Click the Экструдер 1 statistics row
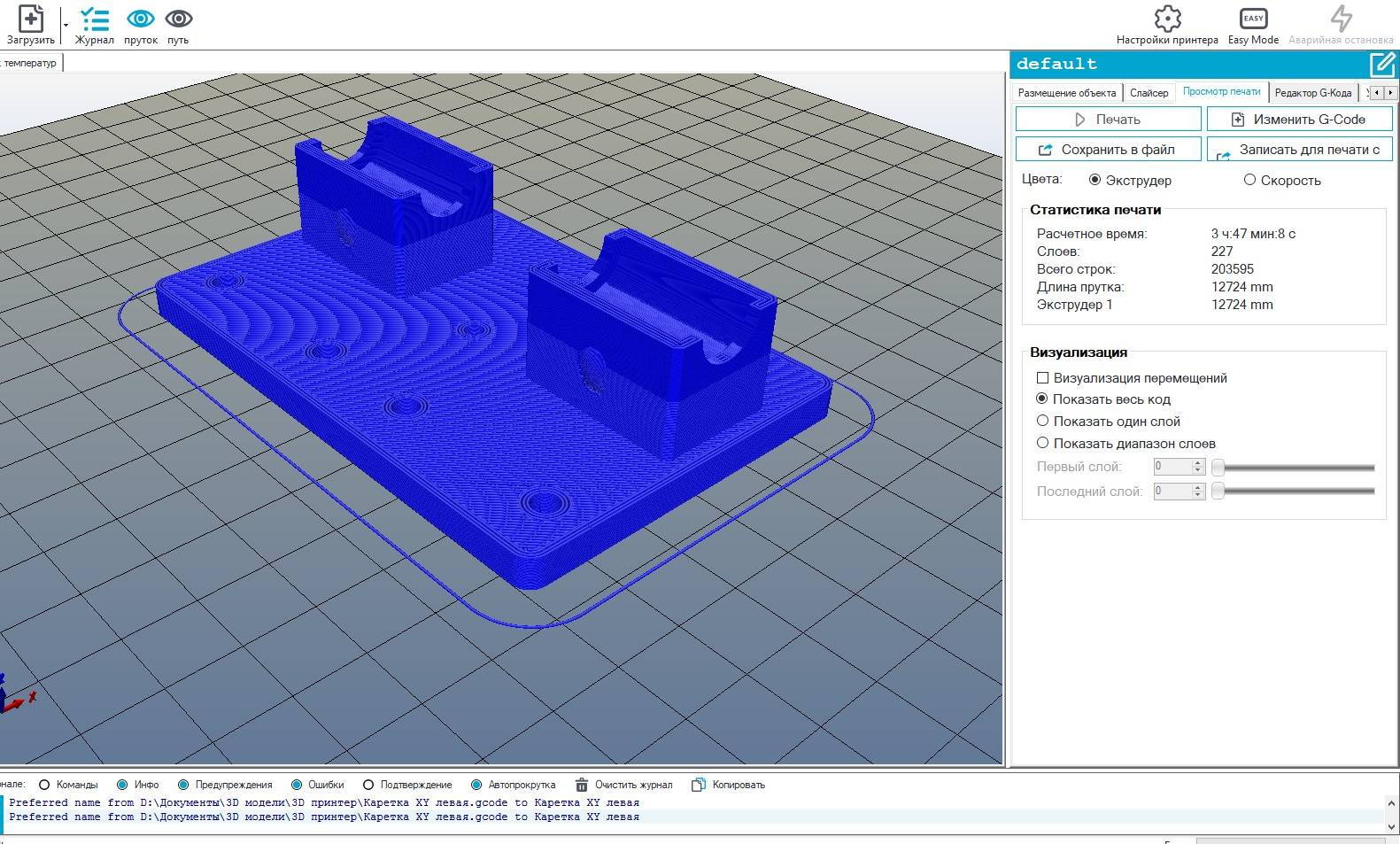Image resolution: width=1400 pixels, height=844 pixels. (x=1155, y=305)
